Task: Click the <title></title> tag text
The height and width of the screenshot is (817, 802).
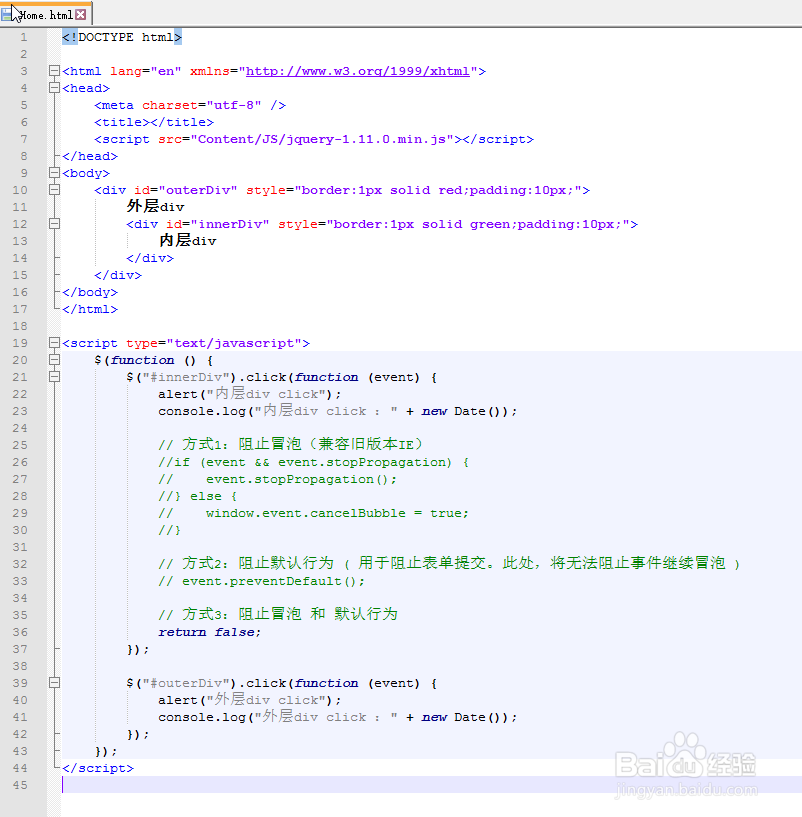Action: (154, 122)
